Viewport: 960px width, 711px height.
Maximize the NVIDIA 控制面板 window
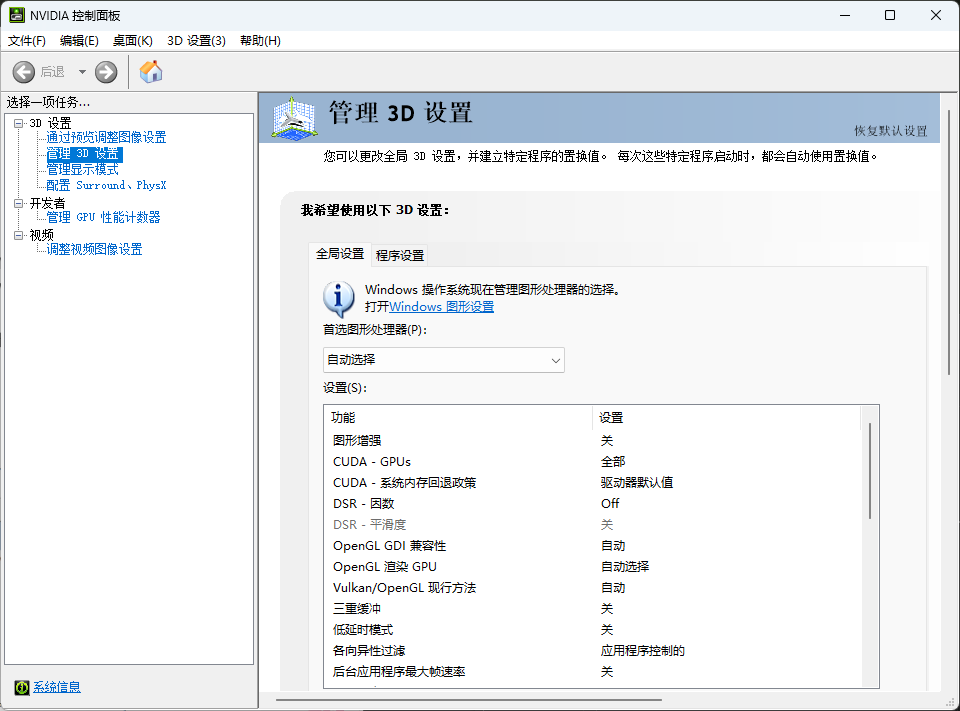coord(890,15)
